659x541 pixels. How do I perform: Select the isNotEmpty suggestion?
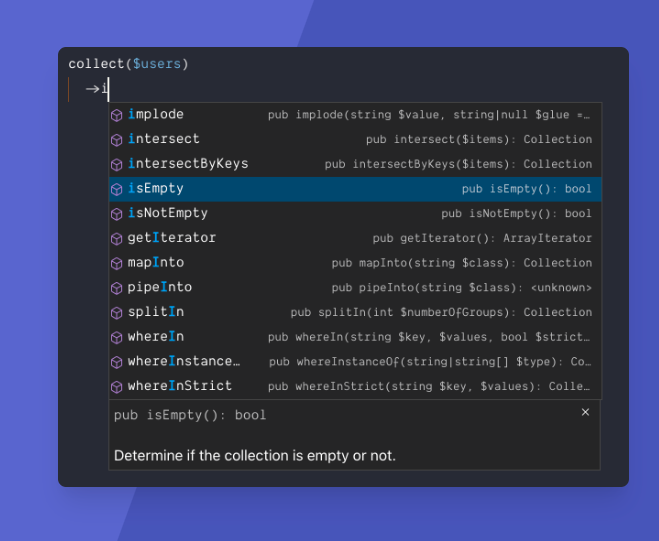[355, 214]
